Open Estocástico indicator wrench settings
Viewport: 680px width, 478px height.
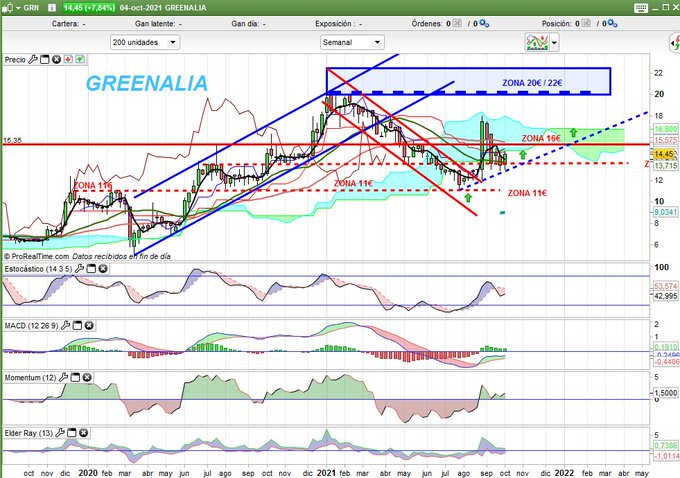tap(79, 269)
